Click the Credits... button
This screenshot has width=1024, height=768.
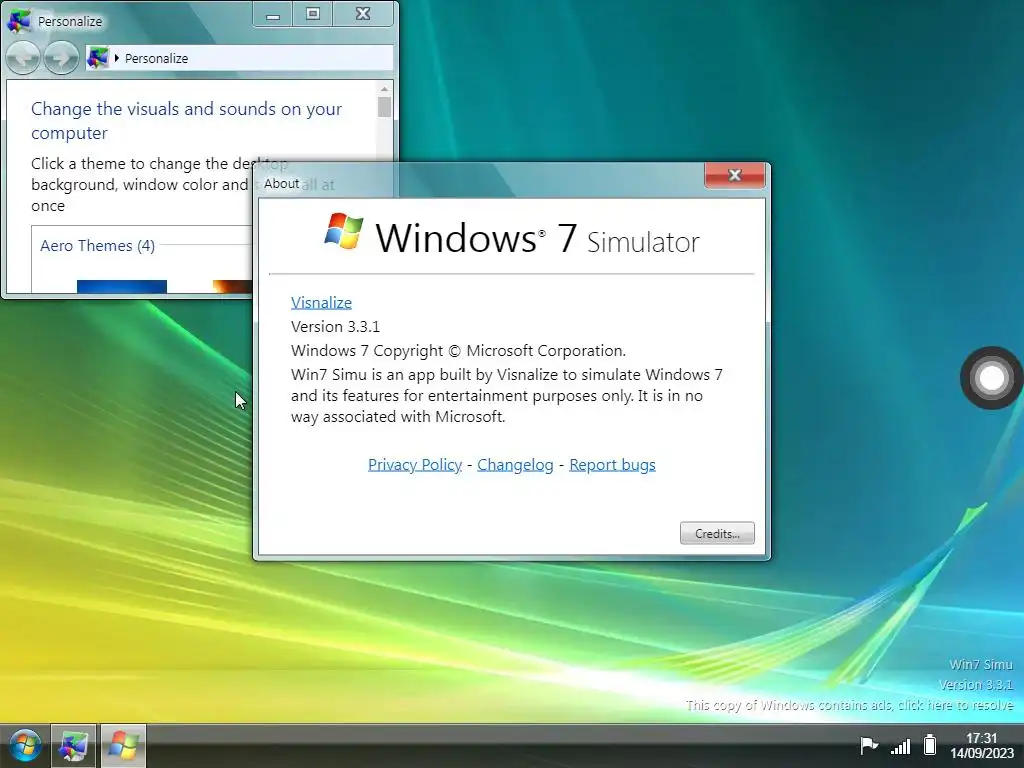coord(717,534)
